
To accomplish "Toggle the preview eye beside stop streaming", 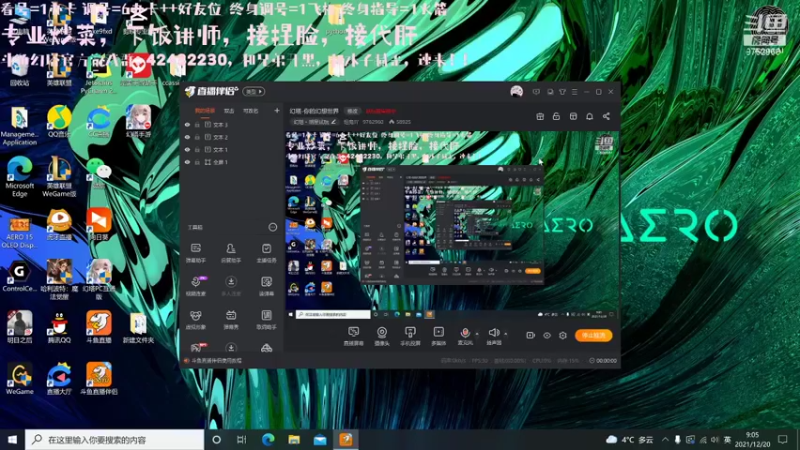I will click(x=547, y=336).
